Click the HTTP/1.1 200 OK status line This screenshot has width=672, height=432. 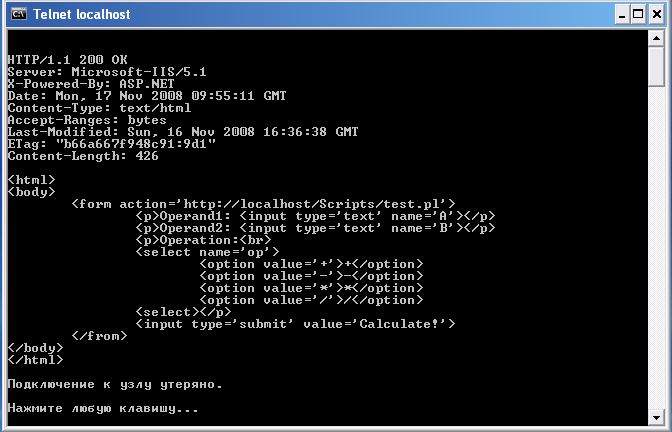68,60
